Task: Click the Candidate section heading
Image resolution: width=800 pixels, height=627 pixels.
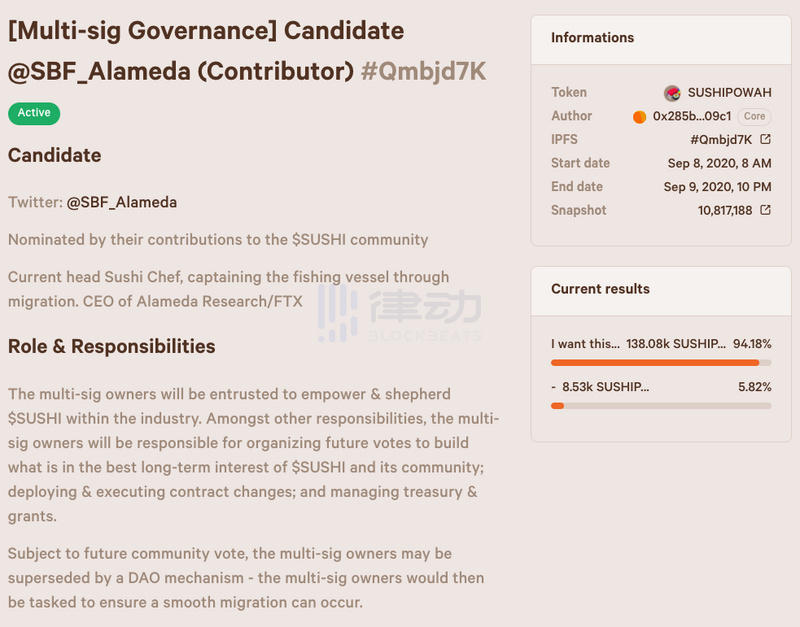Action: (54, 156)
